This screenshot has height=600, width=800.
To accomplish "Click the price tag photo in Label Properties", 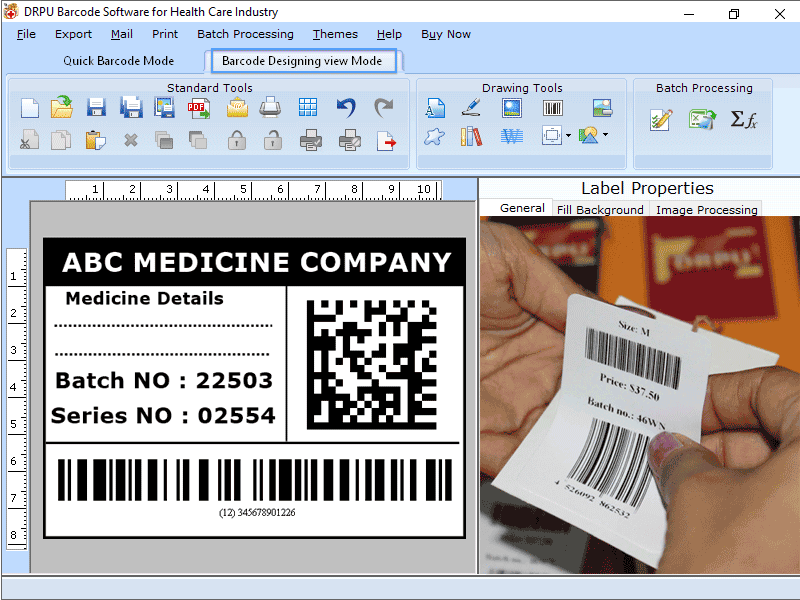I will [640, 395].
